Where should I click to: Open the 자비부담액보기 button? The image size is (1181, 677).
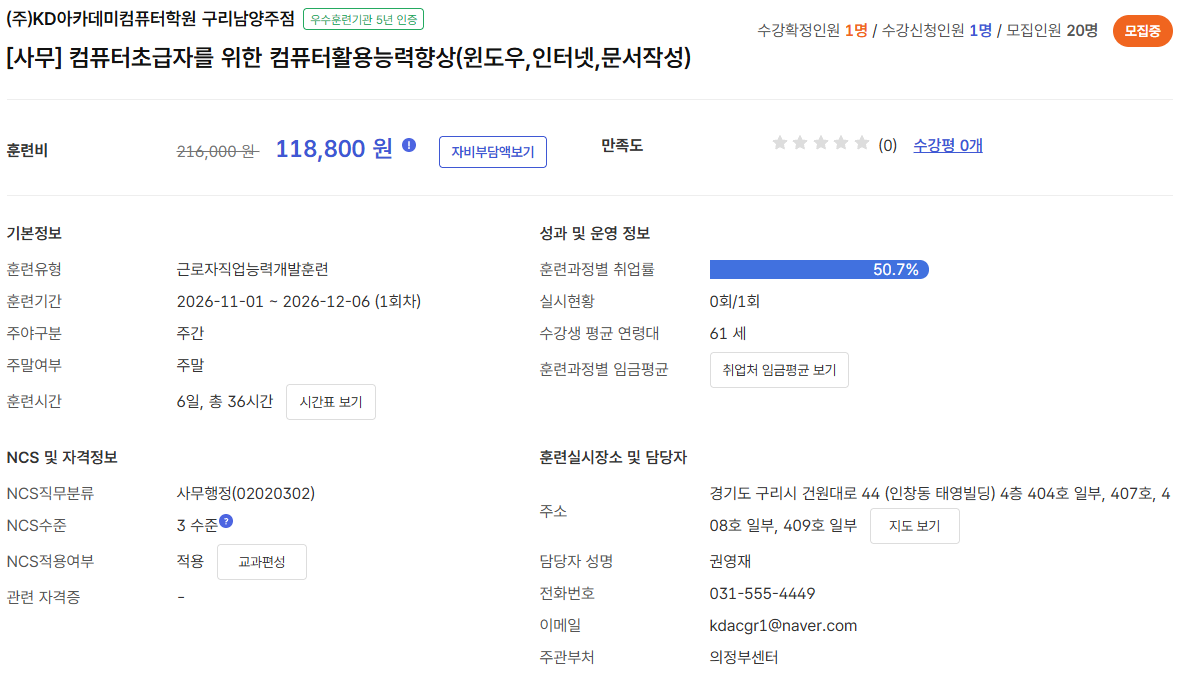493,152
